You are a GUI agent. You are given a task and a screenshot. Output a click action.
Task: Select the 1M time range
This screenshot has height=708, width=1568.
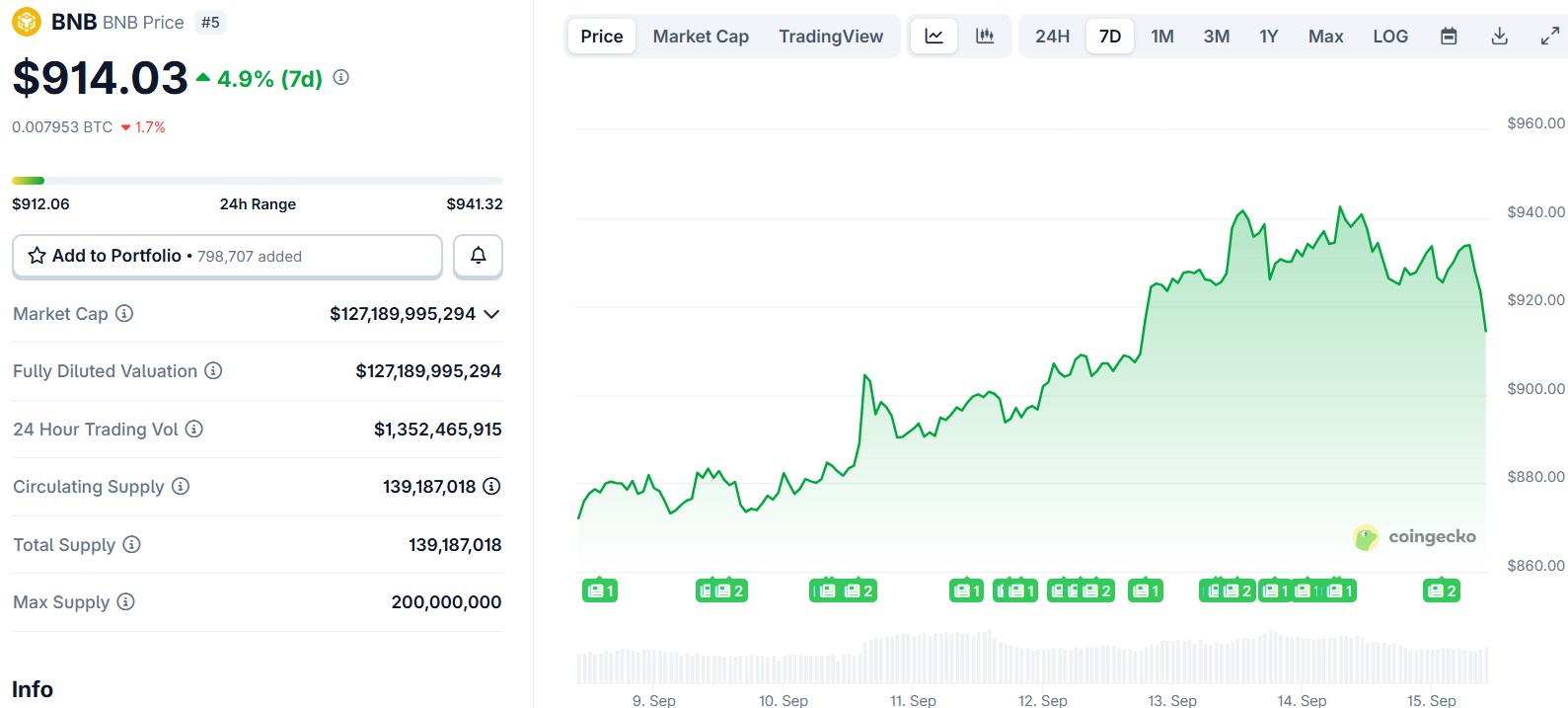point(1162,37)
